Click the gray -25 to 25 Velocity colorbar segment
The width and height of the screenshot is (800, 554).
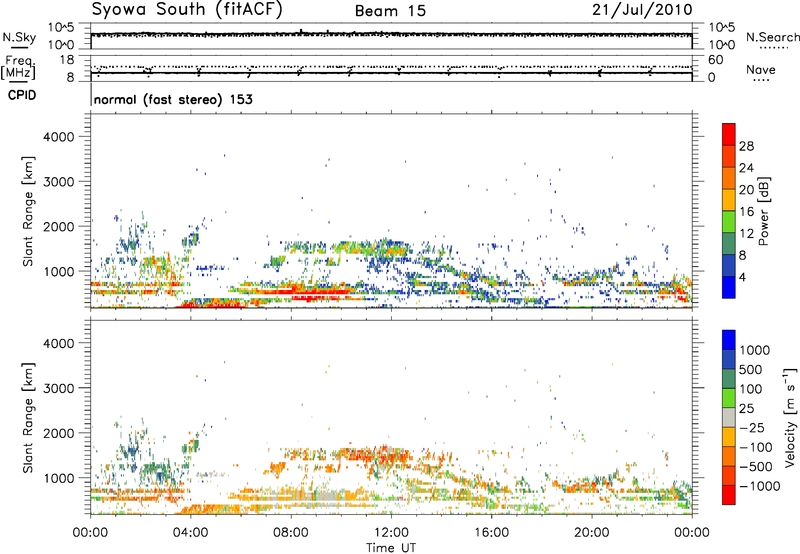[x=729, y=417]
